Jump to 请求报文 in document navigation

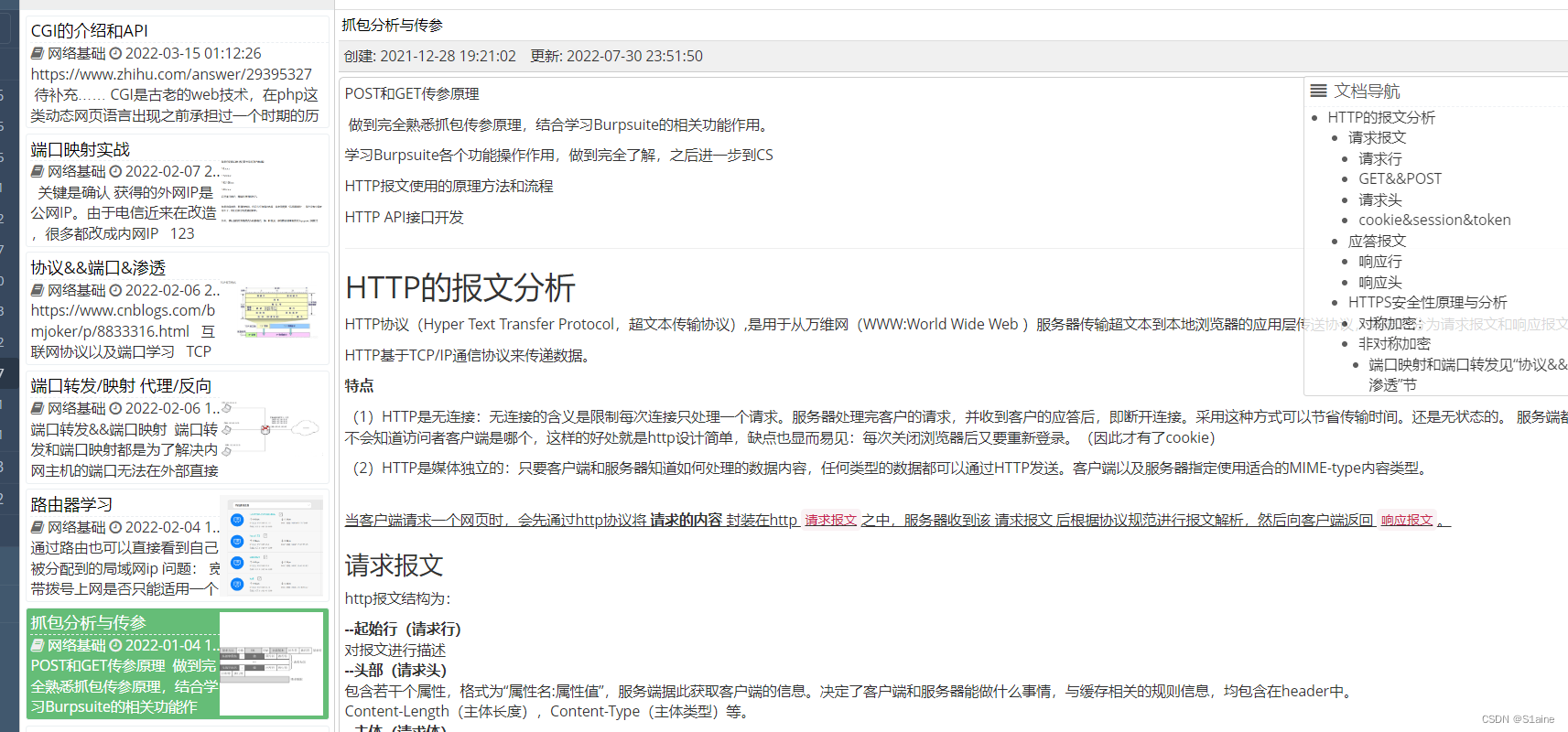(1377, 137)
